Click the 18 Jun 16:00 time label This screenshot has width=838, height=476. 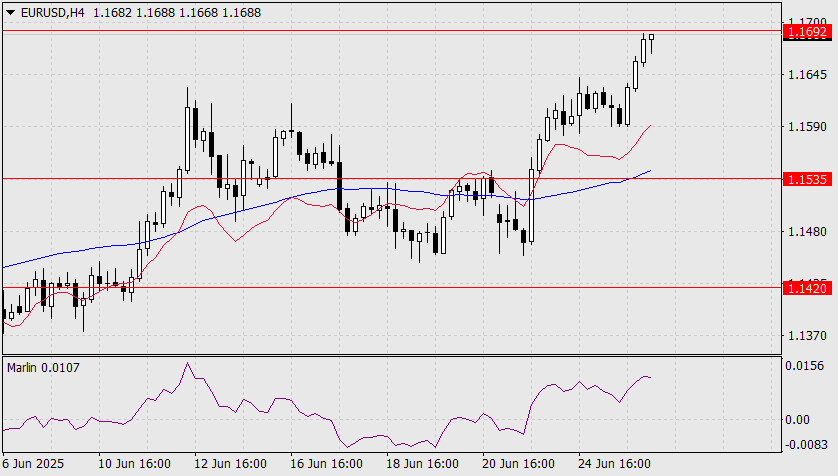click(x=422, y=464)
